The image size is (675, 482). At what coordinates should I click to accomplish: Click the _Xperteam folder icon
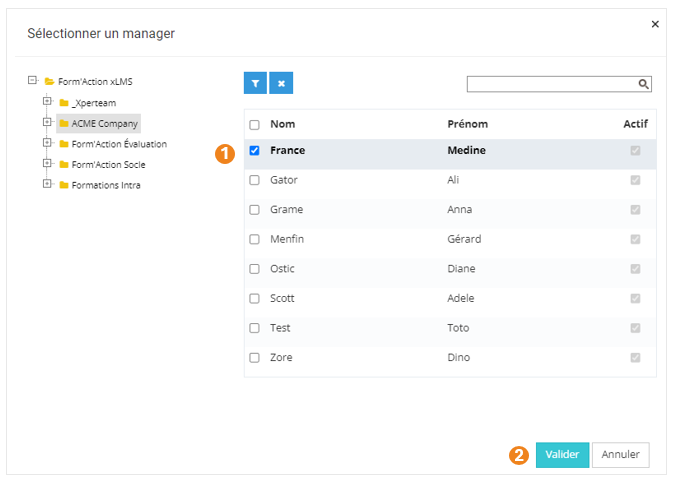tap(64, 103)
